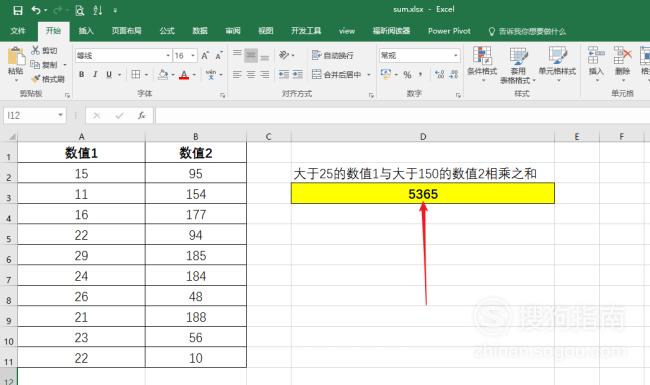
Task: Open the borders dropdown arrow
Action: tap(147, 75)
